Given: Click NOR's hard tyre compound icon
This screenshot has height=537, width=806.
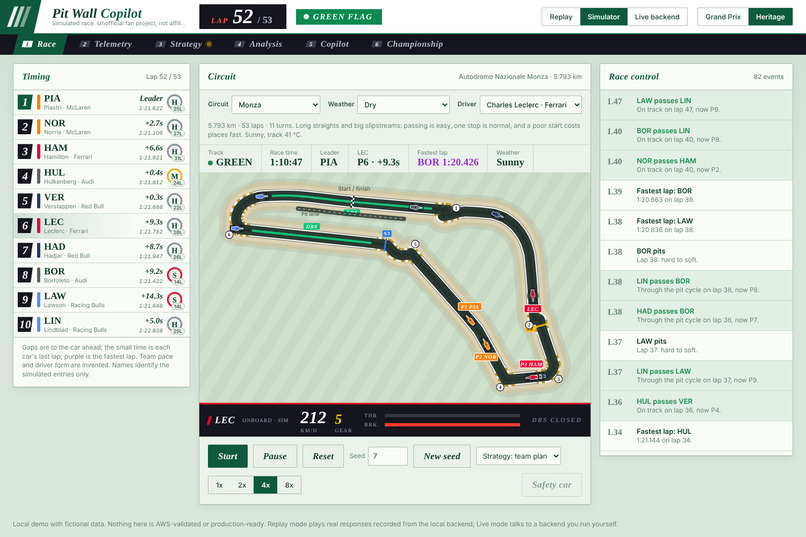Looking at the screenshot, I should (x=175, y=127).
